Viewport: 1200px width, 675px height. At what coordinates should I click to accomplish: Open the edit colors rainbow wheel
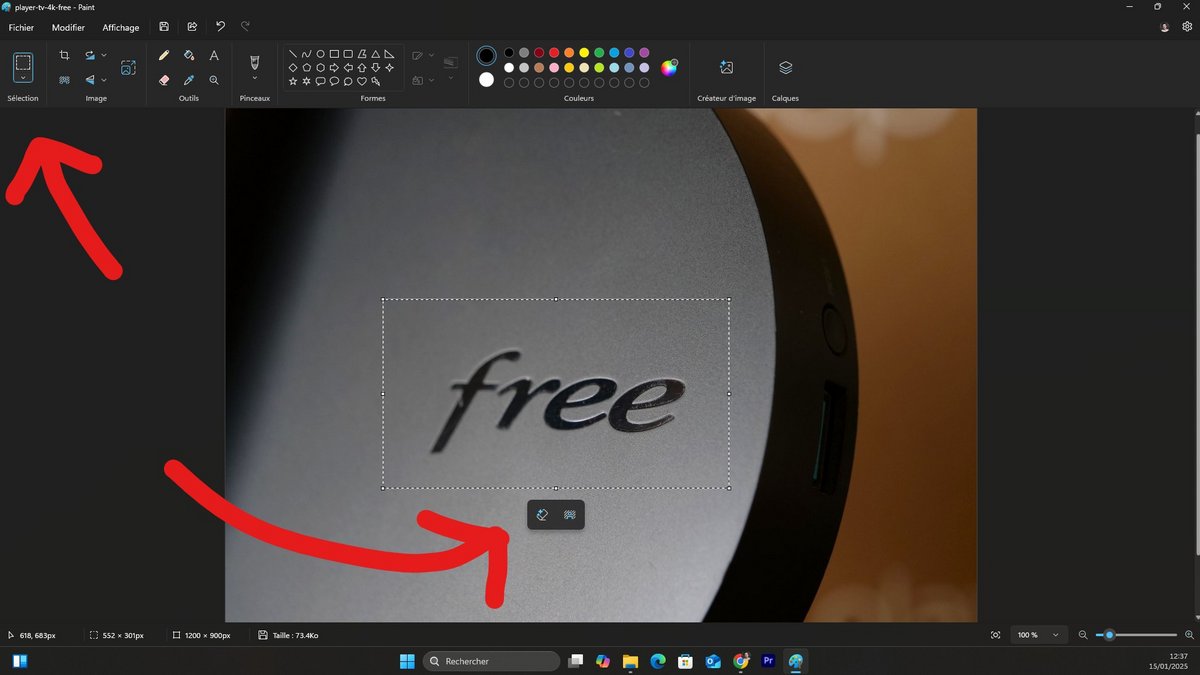point(669,67)
